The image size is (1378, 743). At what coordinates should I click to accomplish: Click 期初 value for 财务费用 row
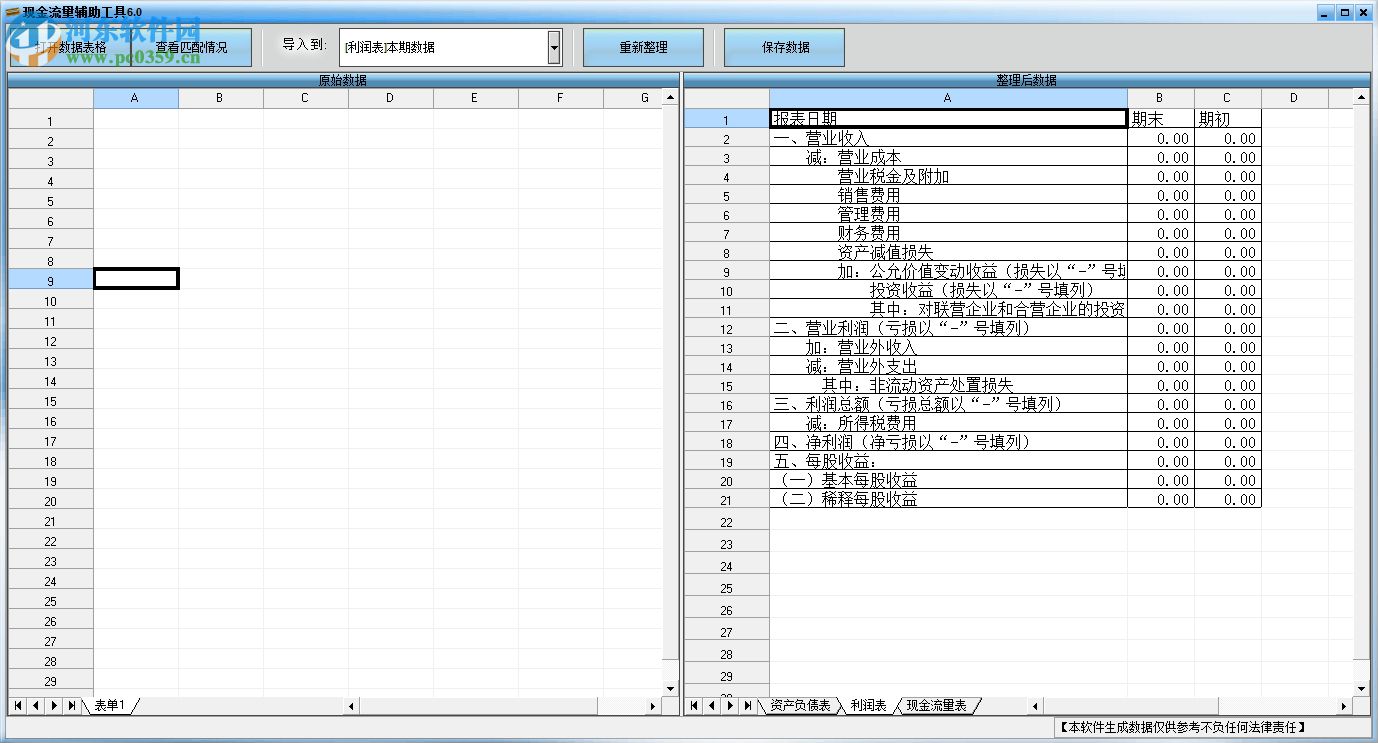coord(1228,233)
